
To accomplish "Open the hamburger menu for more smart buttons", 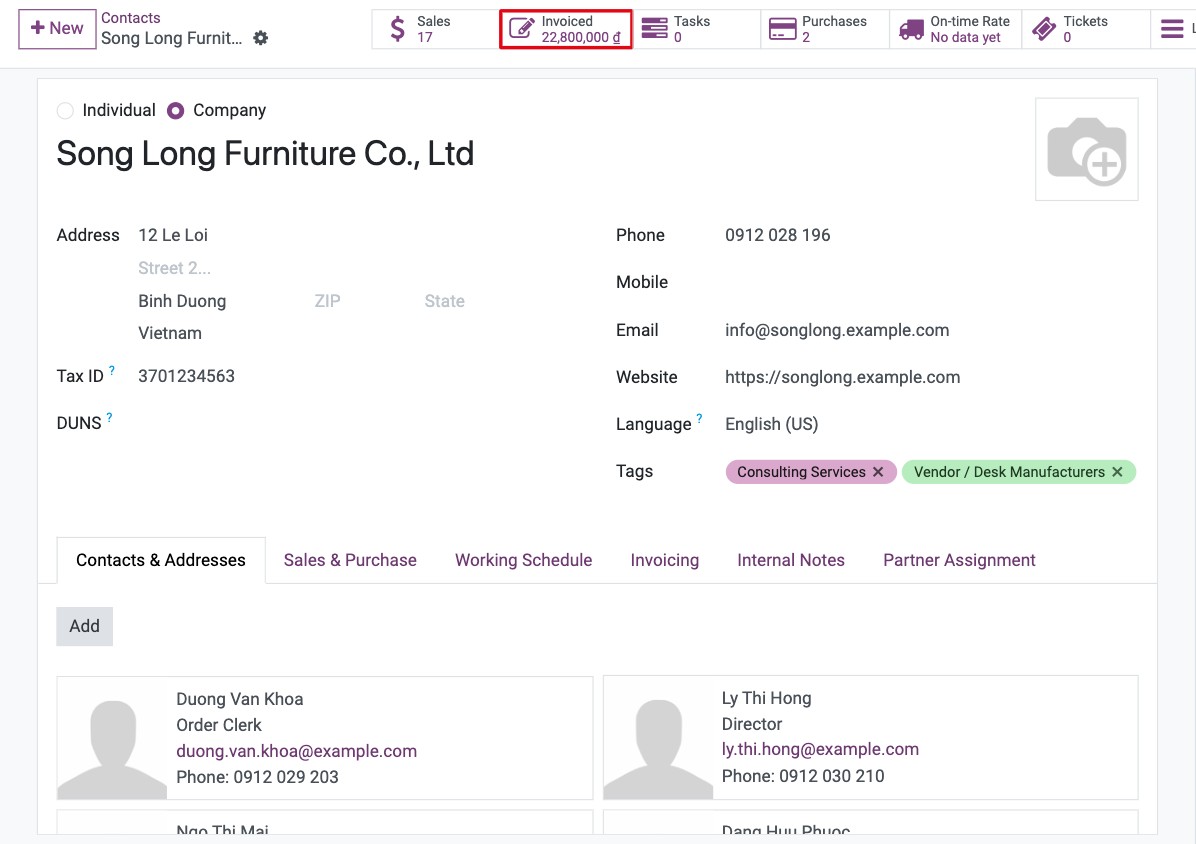I will 1172,29.
